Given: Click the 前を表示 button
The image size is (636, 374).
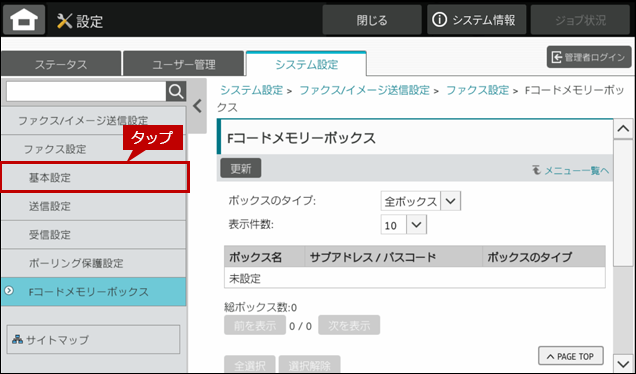Looking at the screenshot, I should [x=255, y=325].
